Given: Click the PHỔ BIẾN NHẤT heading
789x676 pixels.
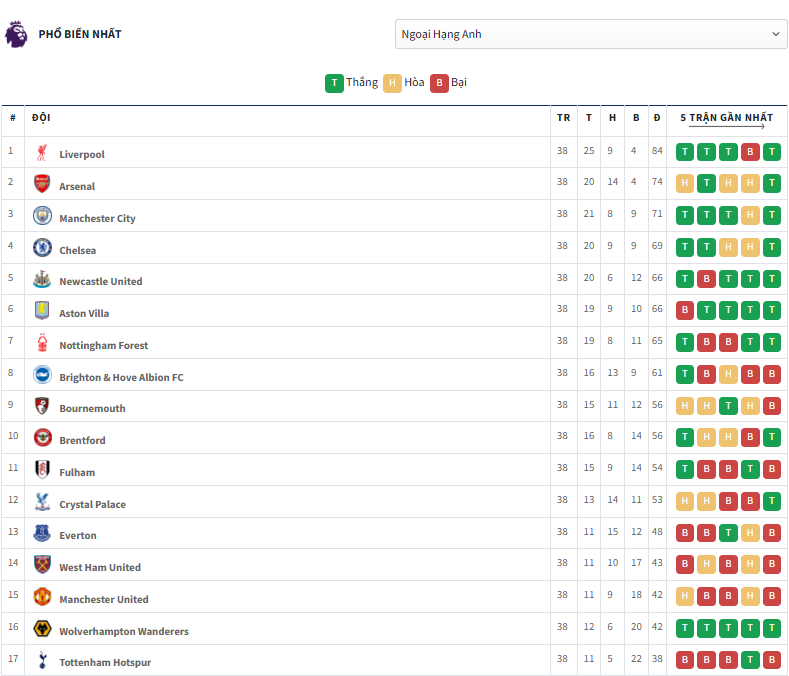Looking at the screenshot, I should 80,34.
